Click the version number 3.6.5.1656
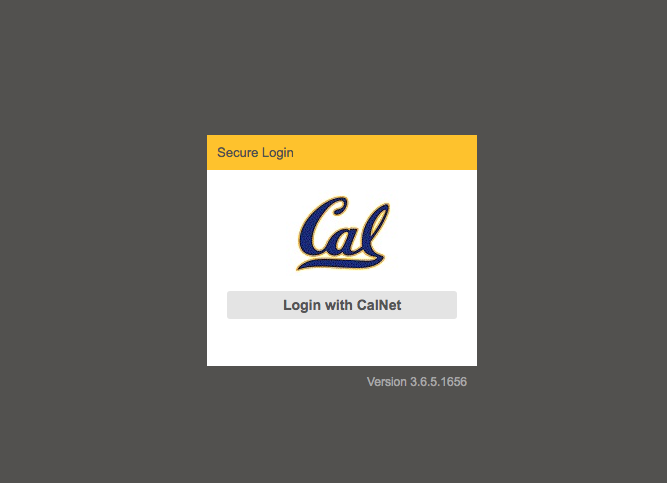This screenshot has height=483, width=667. point(438,382)
